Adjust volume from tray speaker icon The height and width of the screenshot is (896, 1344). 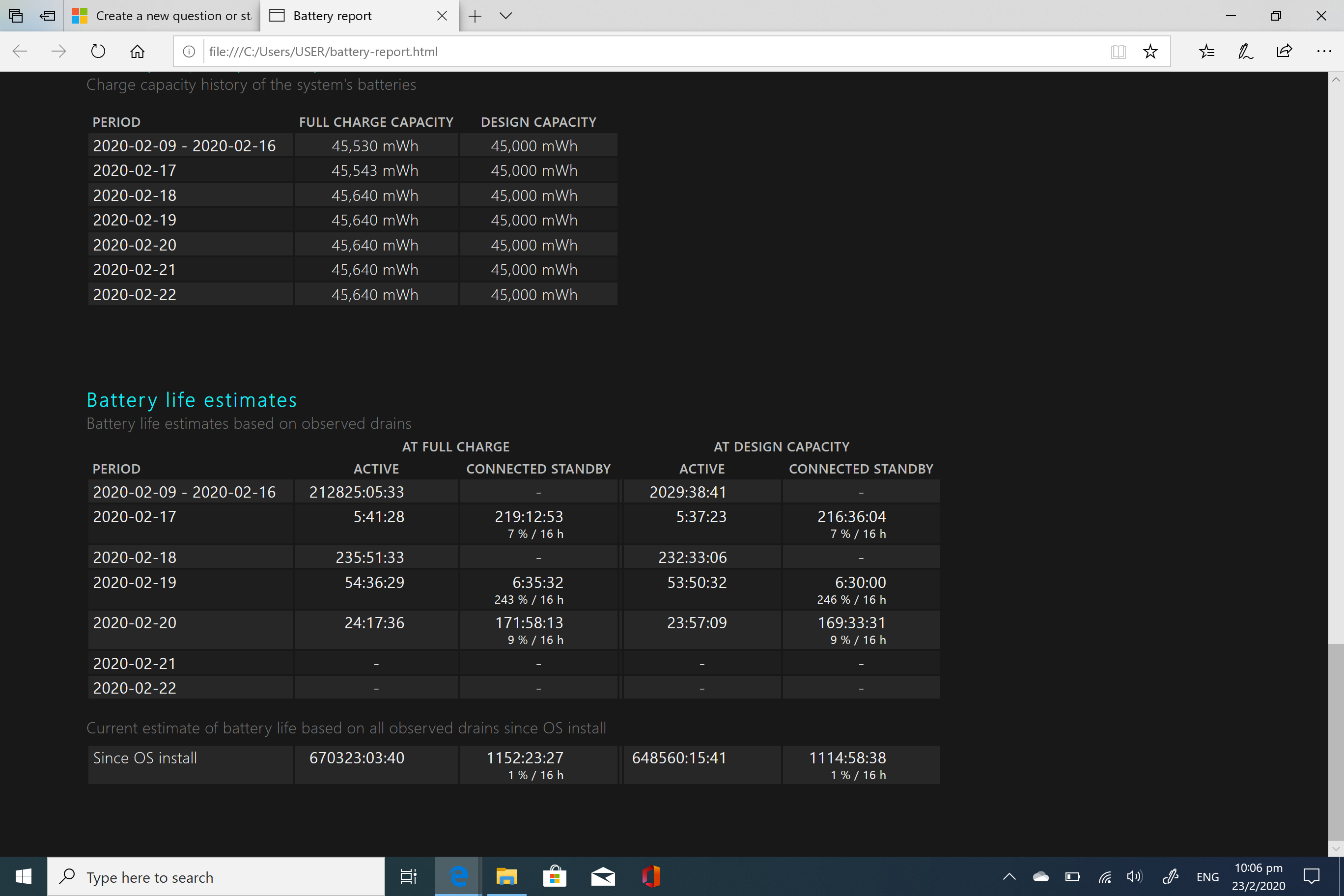tap(1135, 876)
